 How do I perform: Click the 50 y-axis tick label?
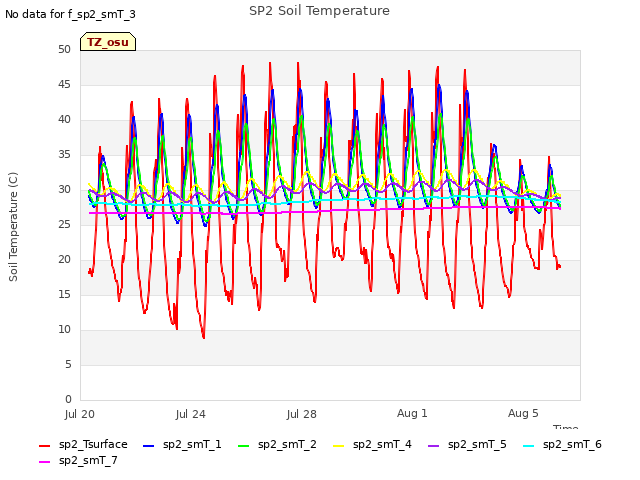click(x=64, y=49)
